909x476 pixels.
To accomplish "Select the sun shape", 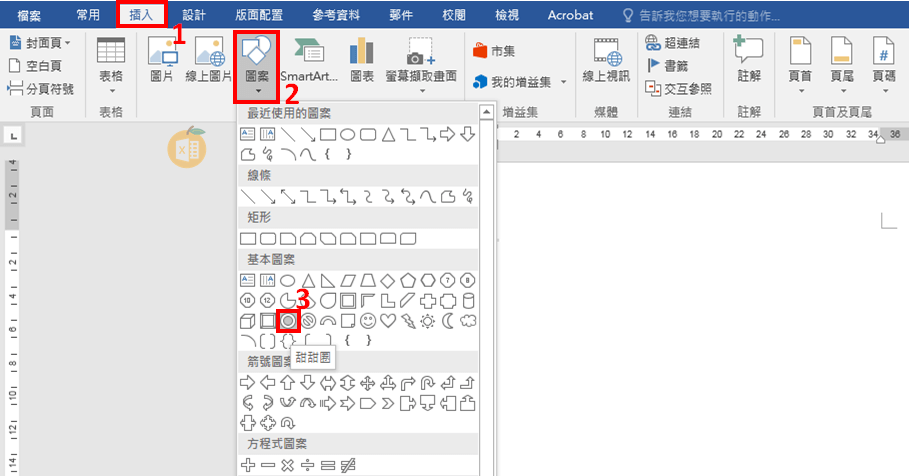I will click(x=428, y=321).
